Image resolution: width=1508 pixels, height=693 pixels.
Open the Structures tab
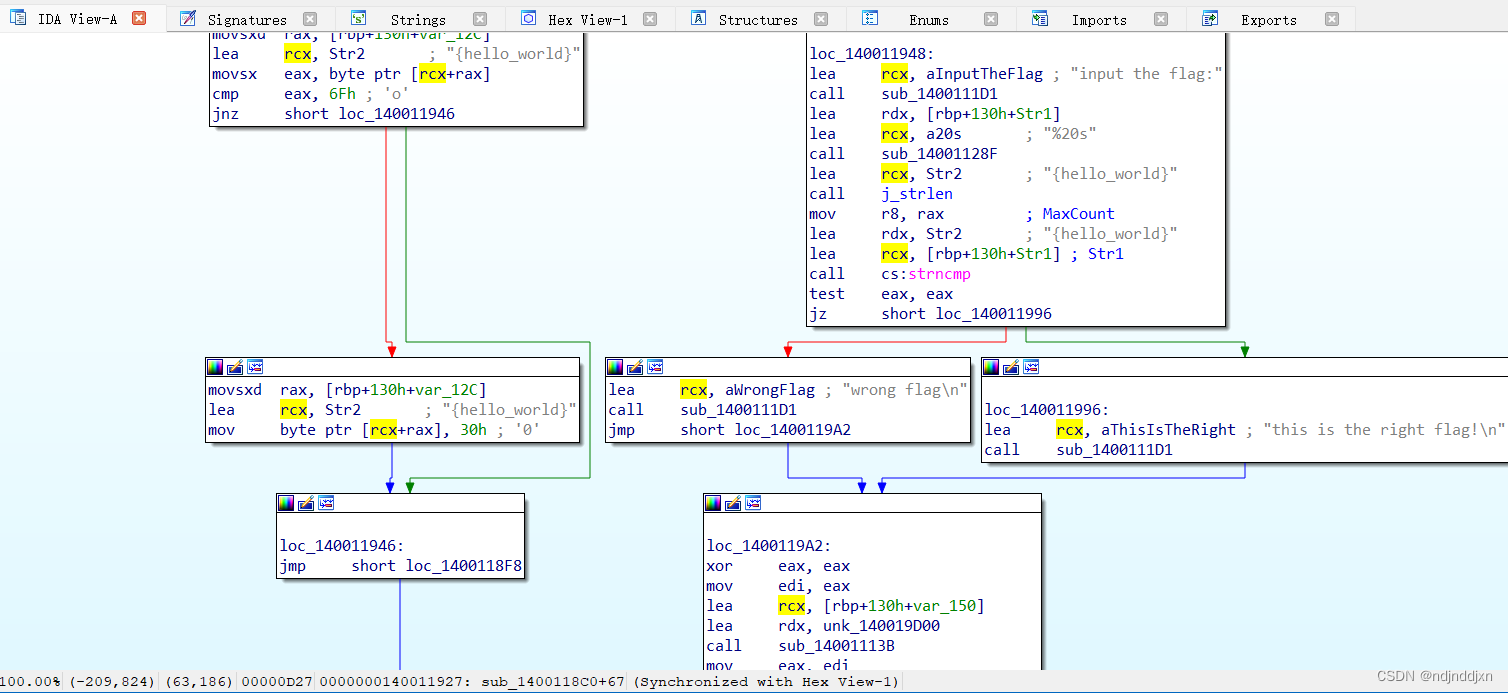coord(758,20)
